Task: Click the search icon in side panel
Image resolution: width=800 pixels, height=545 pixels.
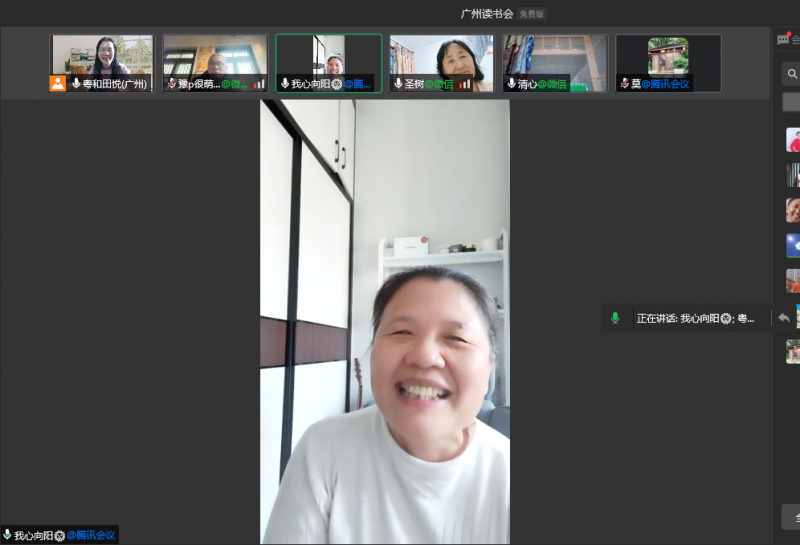Action: (x=792, y=74)
